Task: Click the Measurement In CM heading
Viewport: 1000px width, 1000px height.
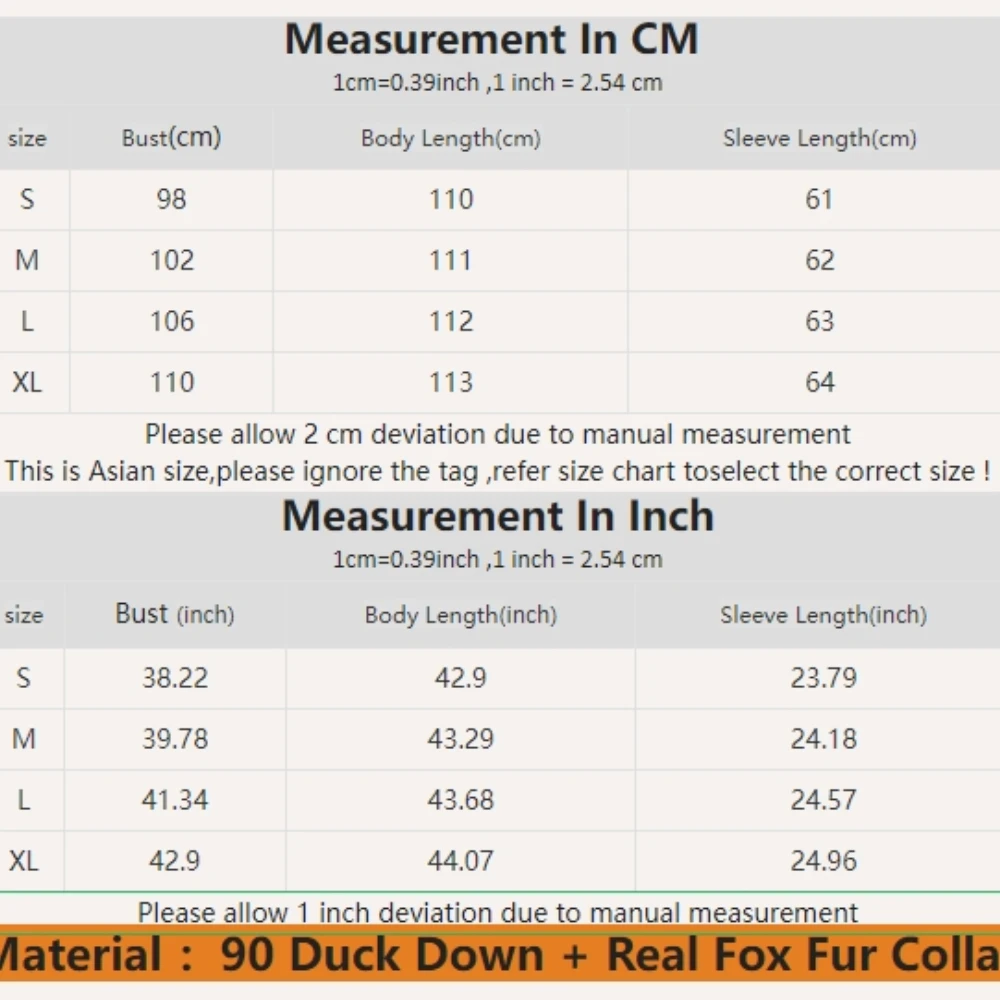Action: coord(491,40)
